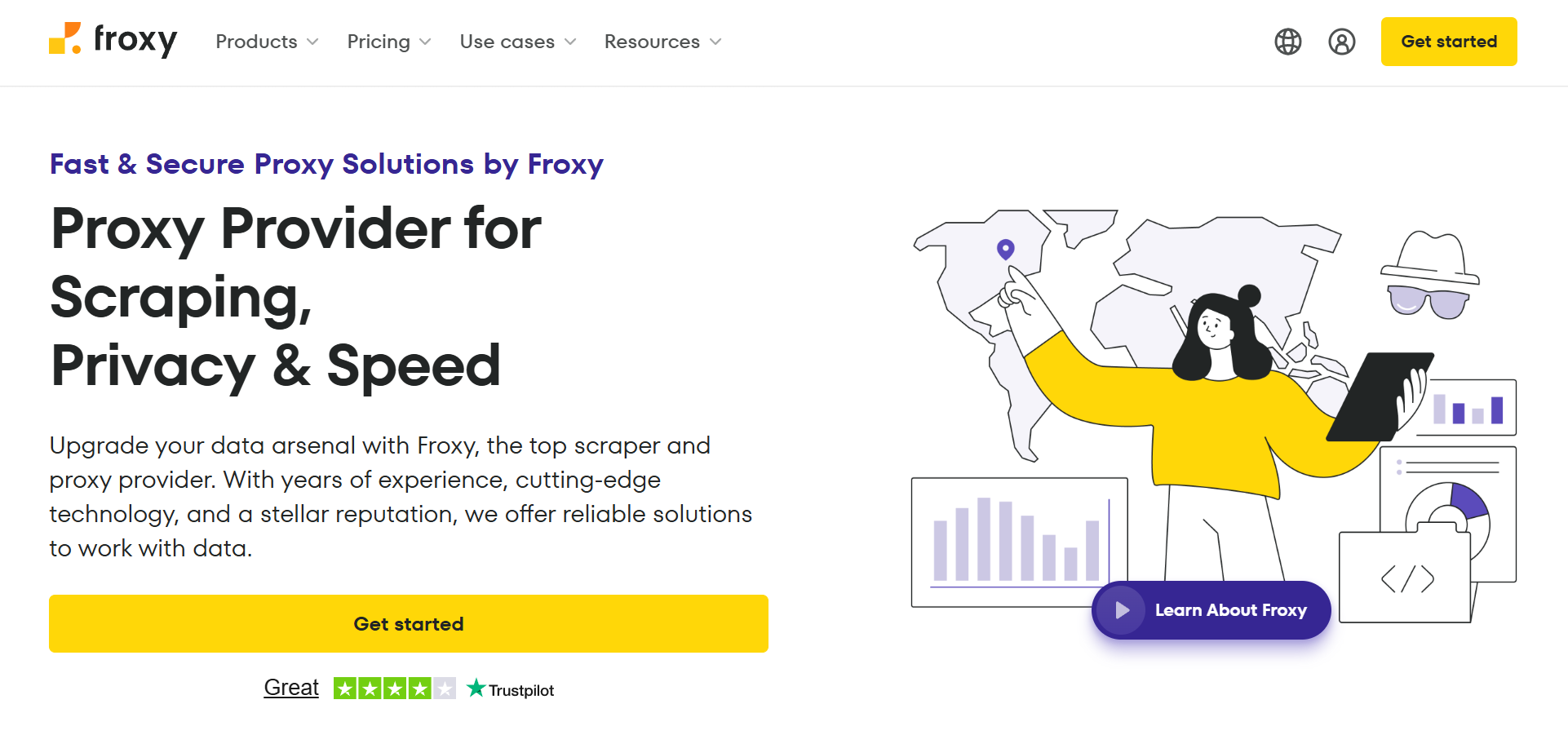Screen dimensions: 1568x744
Task: Click the Froxy logo
Action: click(x=114, y=41)
